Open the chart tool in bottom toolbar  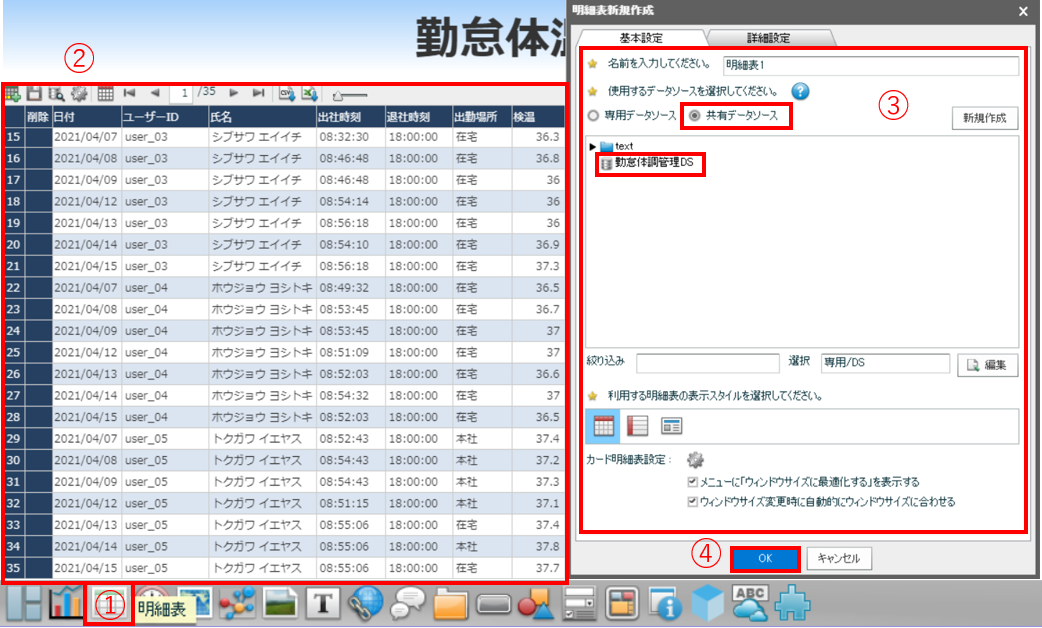click(66, 602)
